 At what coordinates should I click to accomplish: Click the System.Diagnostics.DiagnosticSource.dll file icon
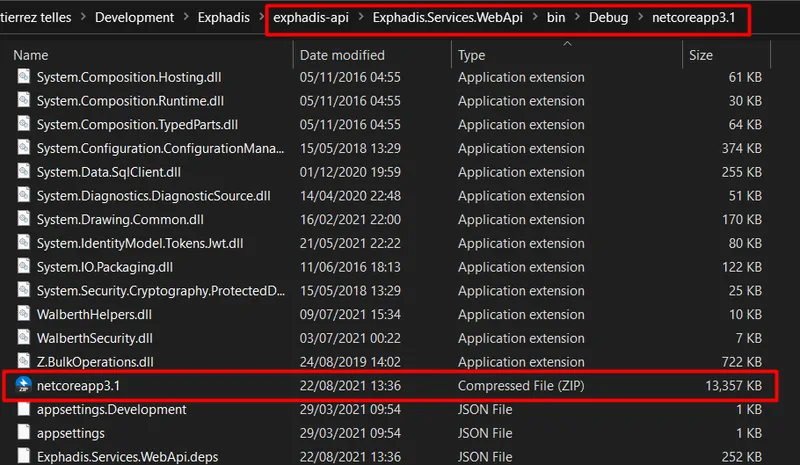[23, 195]
